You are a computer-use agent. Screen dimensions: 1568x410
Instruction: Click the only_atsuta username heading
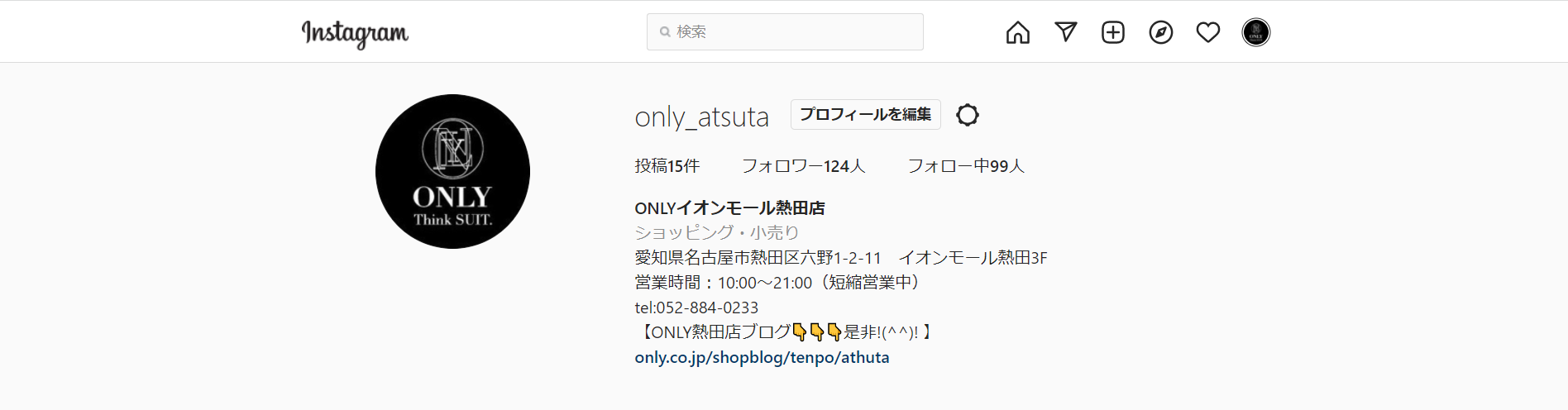coord(702,117)
